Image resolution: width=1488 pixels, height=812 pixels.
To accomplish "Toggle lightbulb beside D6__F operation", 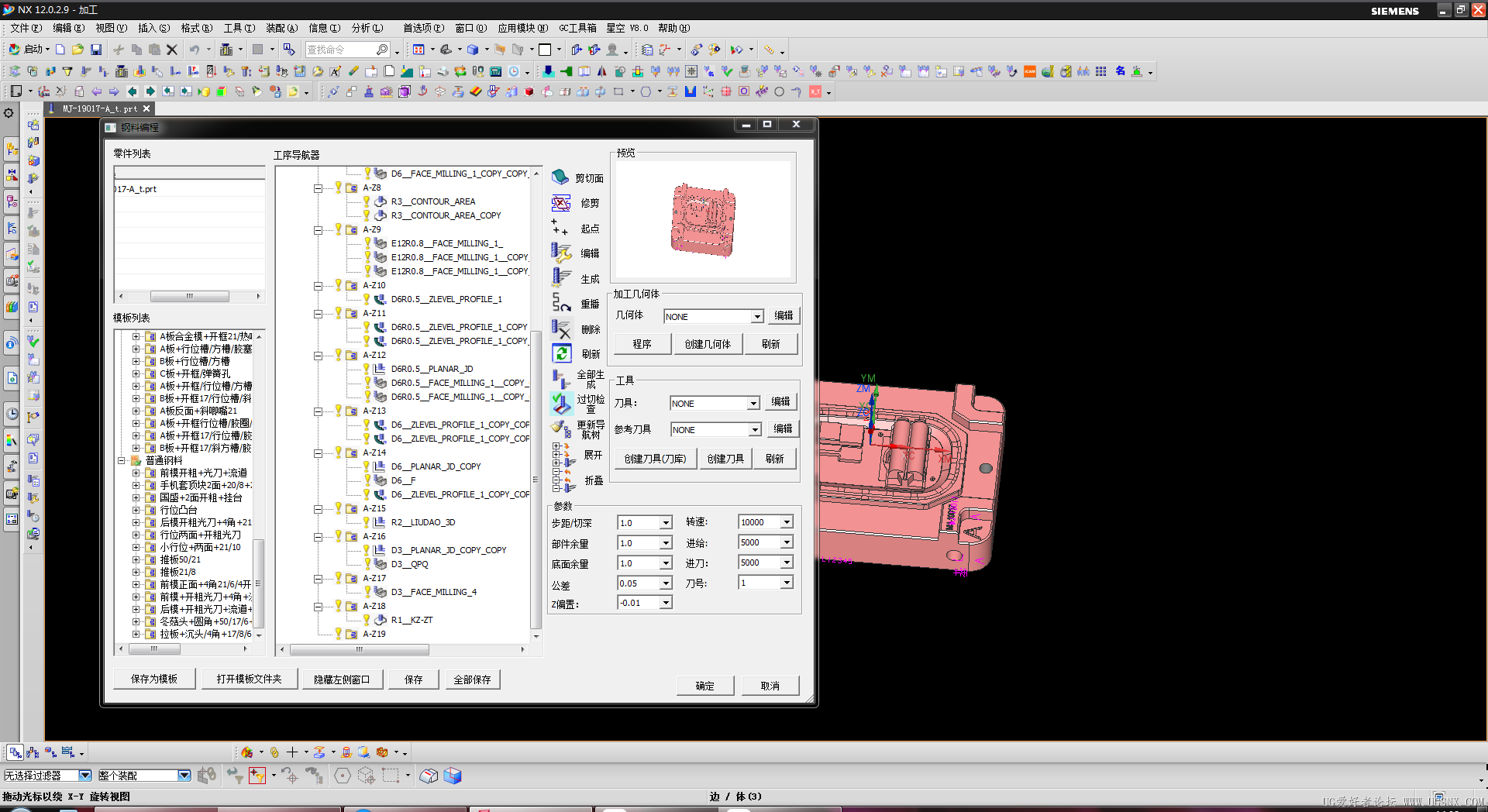I will 367,480.
